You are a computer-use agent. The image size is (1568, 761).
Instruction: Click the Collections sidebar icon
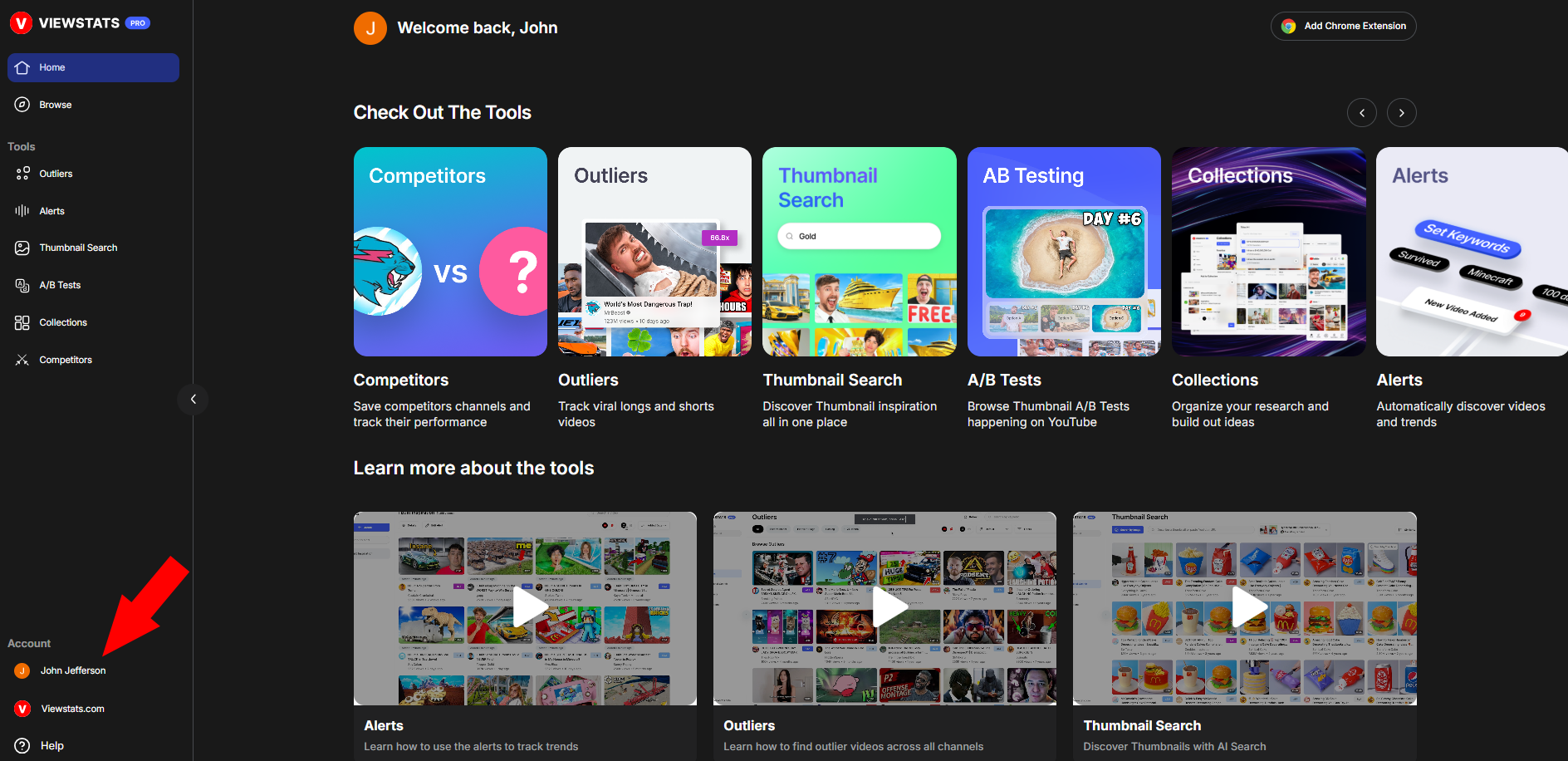22,322
